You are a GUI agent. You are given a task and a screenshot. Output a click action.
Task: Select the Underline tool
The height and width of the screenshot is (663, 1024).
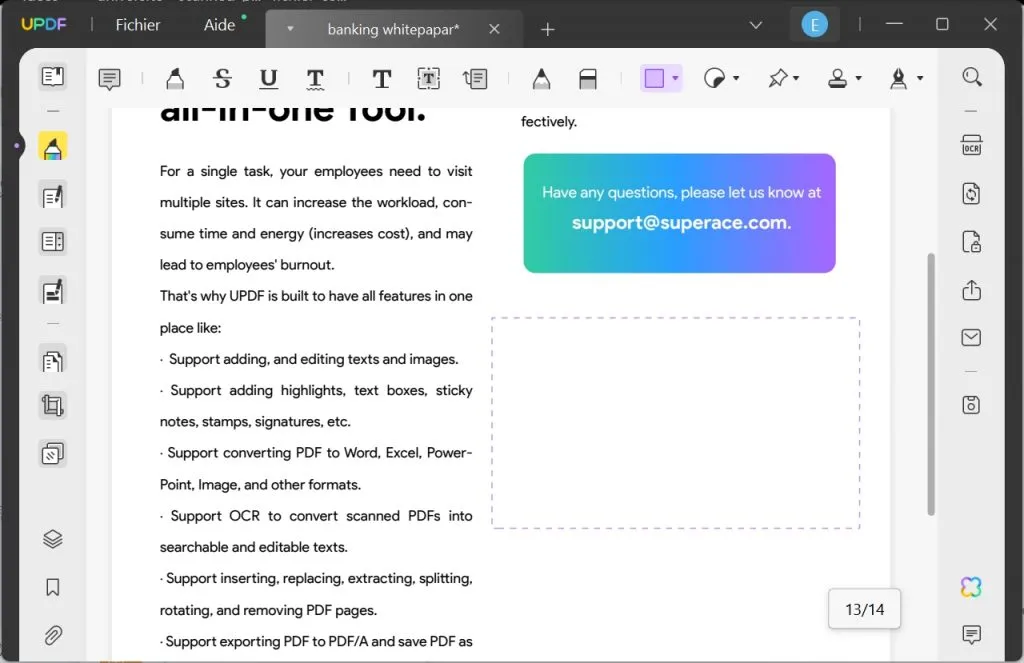[268, 79]
